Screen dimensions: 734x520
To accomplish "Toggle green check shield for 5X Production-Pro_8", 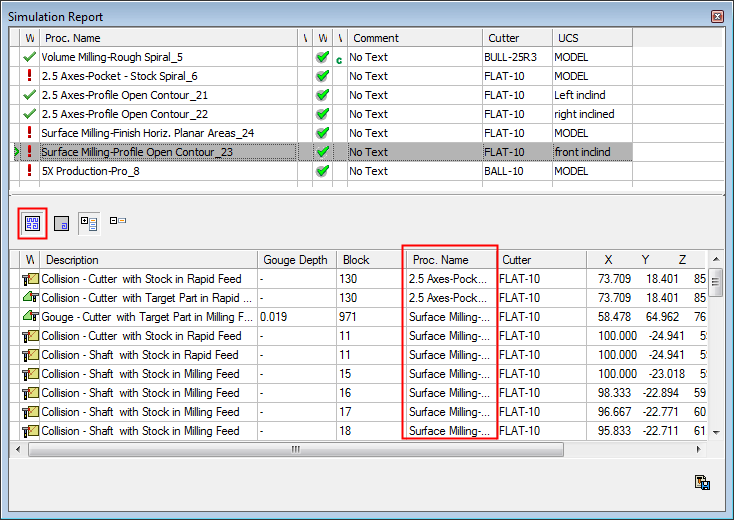I will click(x=322, y=171).
